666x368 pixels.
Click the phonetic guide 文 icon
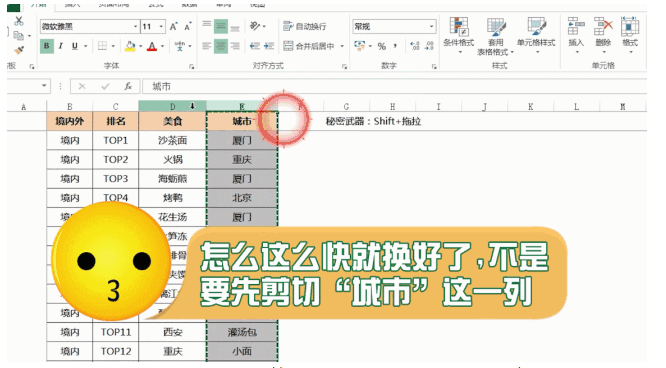pos(180,46)
